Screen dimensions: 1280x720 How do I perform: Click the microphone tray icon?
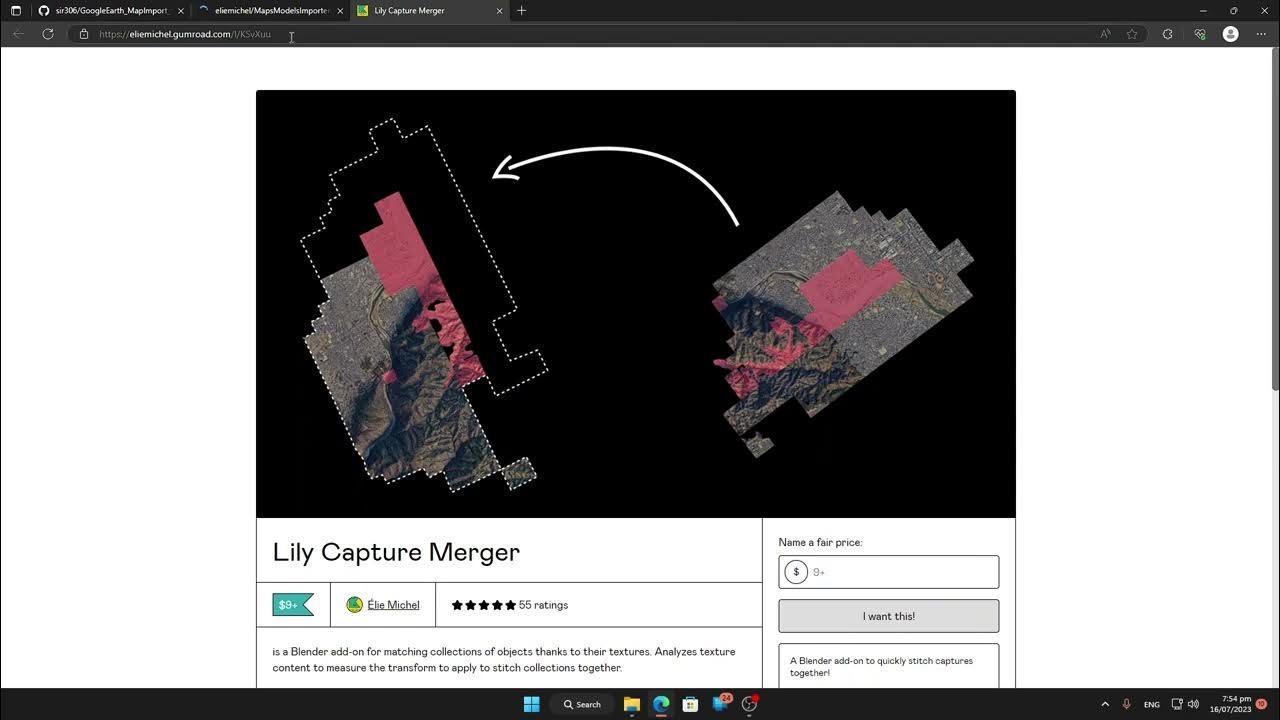pos(1127,704)
